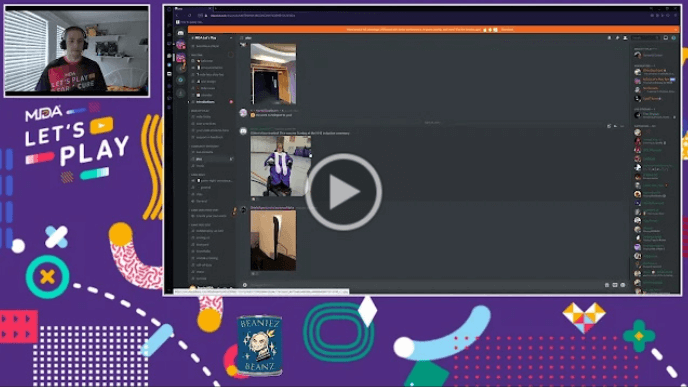The width and height of the screenshot is (688, 387).
Task: Toggle the member list icon
Action: click(625, 38)
